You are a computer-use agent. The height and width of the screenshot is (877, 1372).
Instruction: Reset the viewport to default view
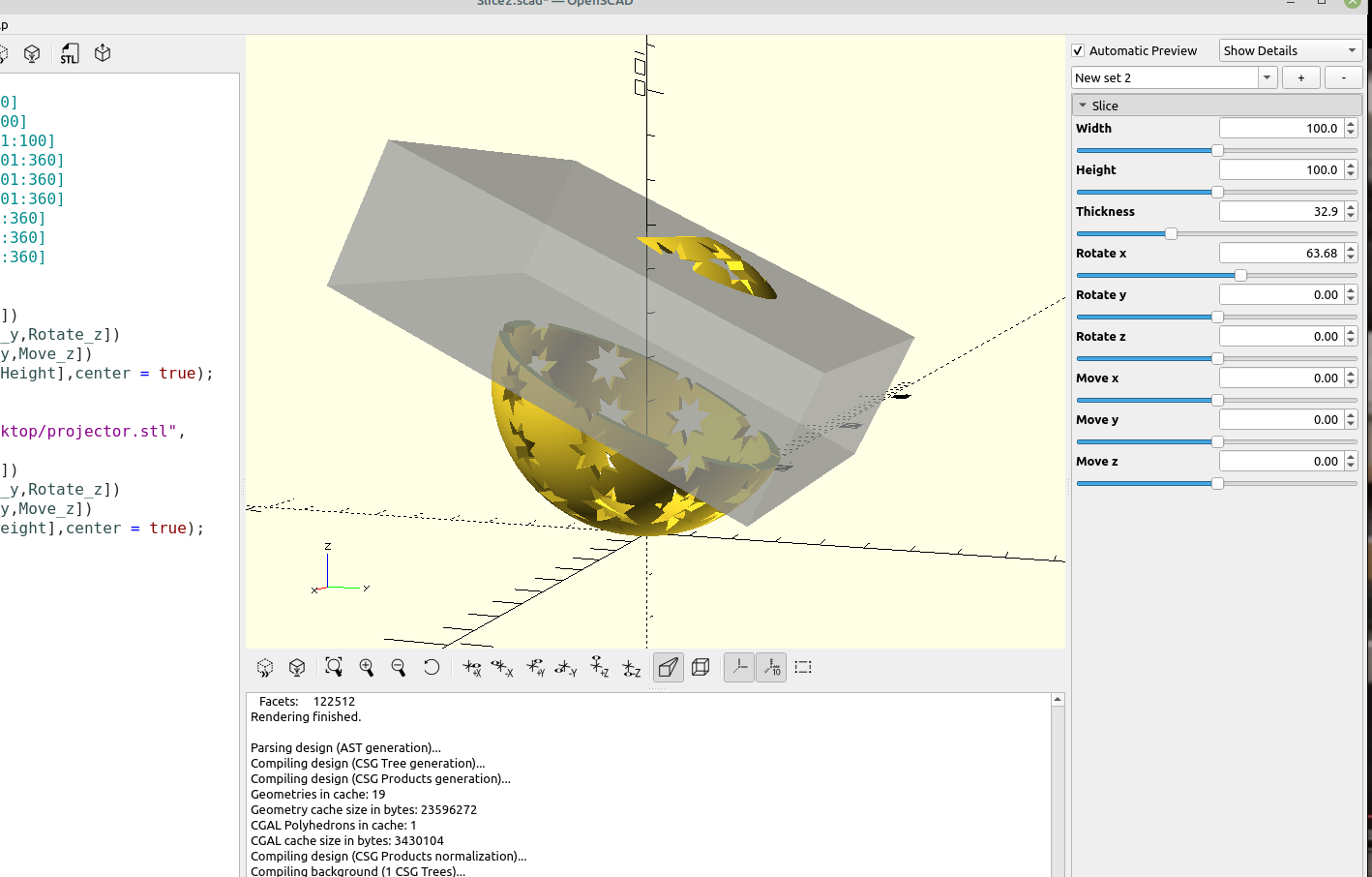(x=432, y=667)
